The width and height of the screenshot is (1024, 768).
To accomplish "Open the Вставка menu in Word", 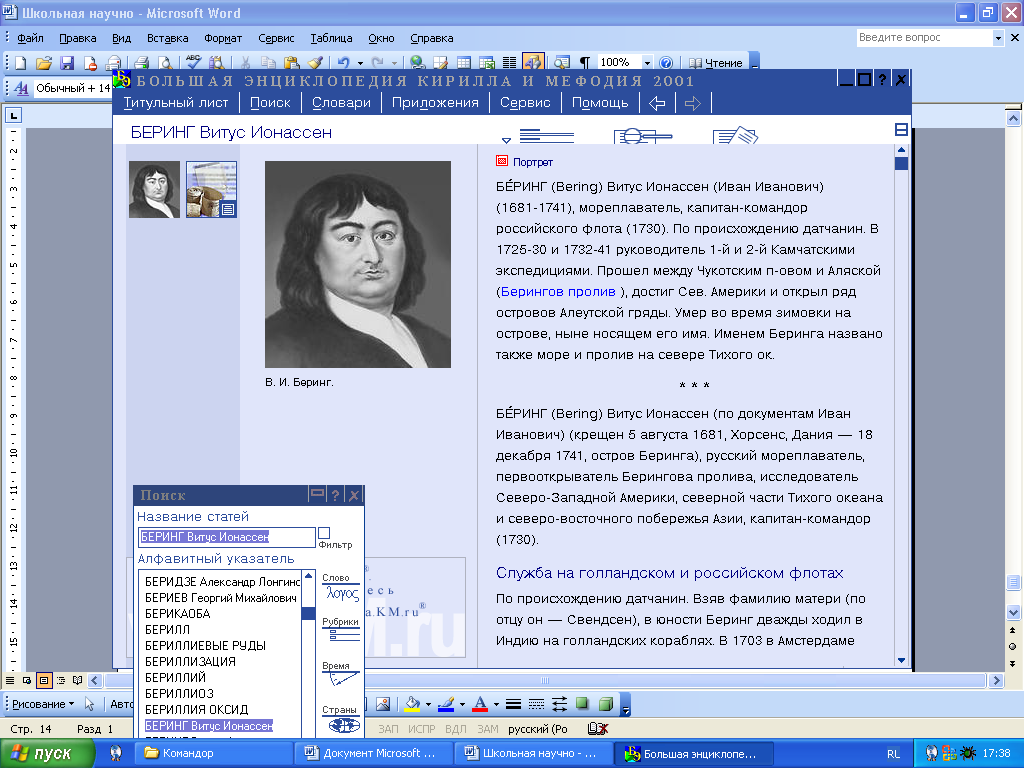I will 168,38.
